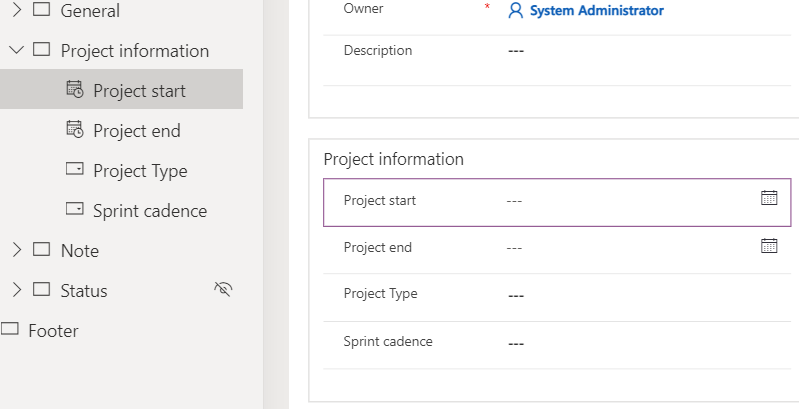
Task: Click the Project start date-time field icon in tree
Action: [x=75, y=90]
